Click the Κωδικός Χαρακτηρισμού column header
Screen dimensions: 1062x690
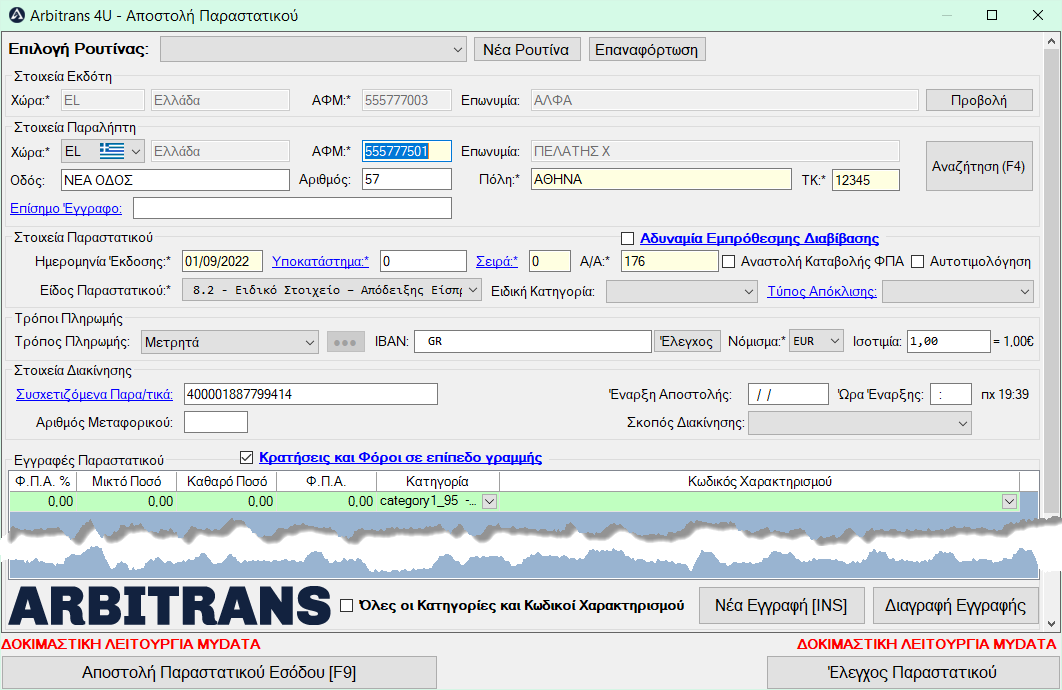(759, 481)
